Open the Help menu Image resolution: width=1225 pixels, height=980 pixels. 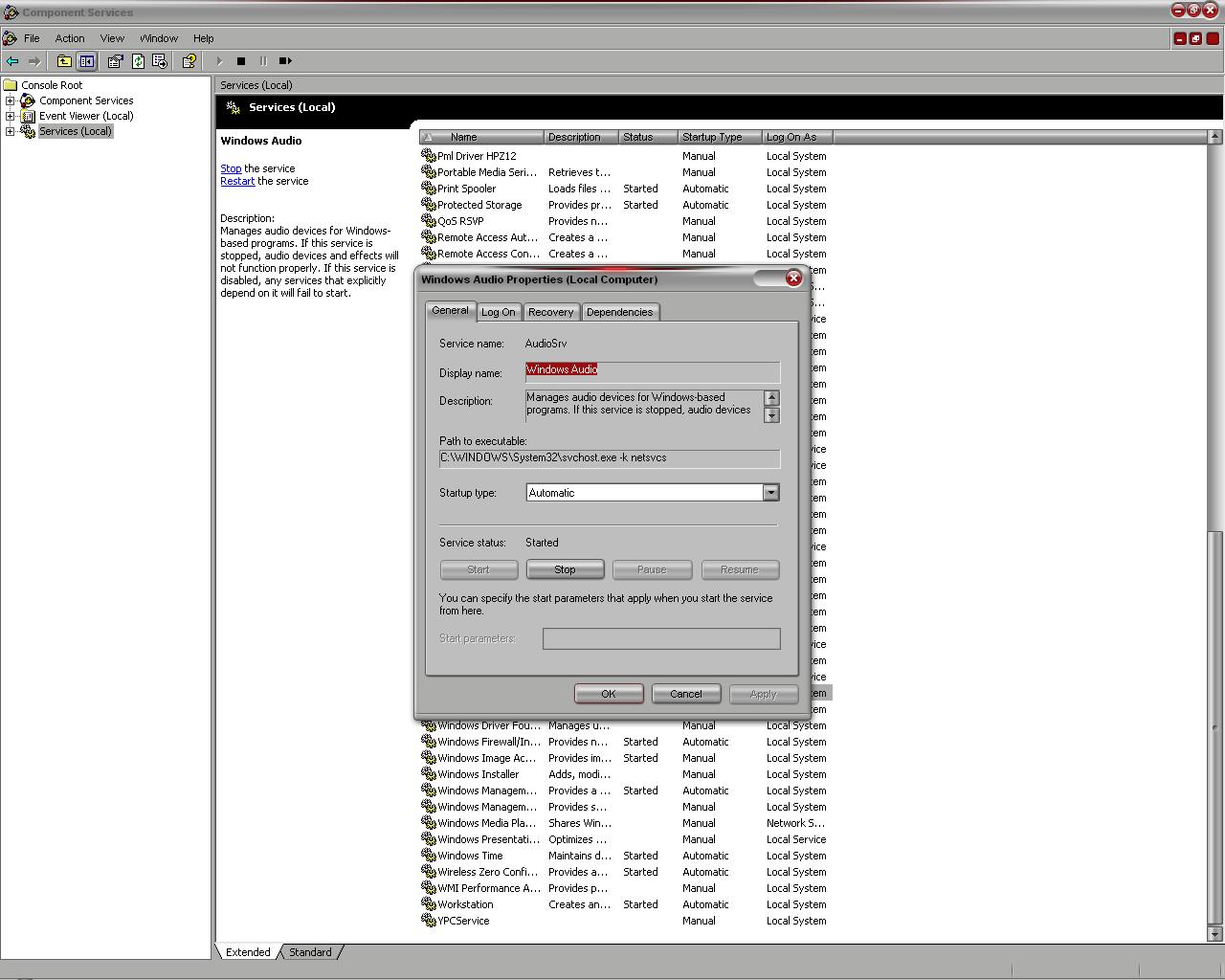[x=204, y=38]
